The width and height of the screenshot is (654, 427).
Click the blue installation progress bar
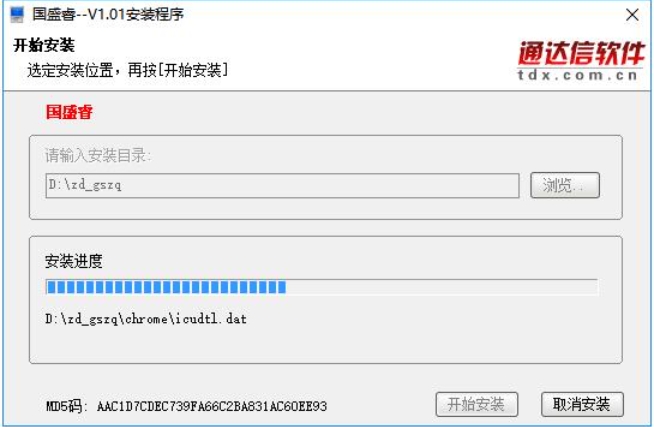166,287
